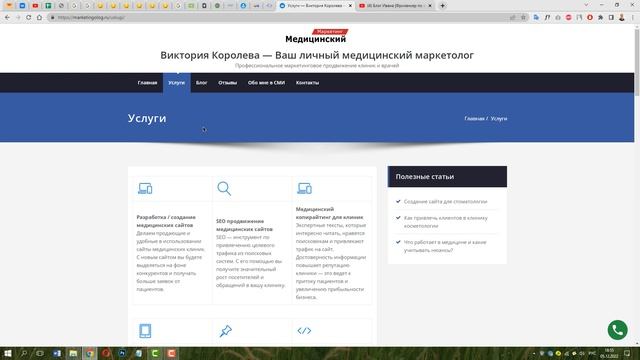Click the magnifier icon above SEO продвижение
The image size is (640, 360).
click(224, 189)
